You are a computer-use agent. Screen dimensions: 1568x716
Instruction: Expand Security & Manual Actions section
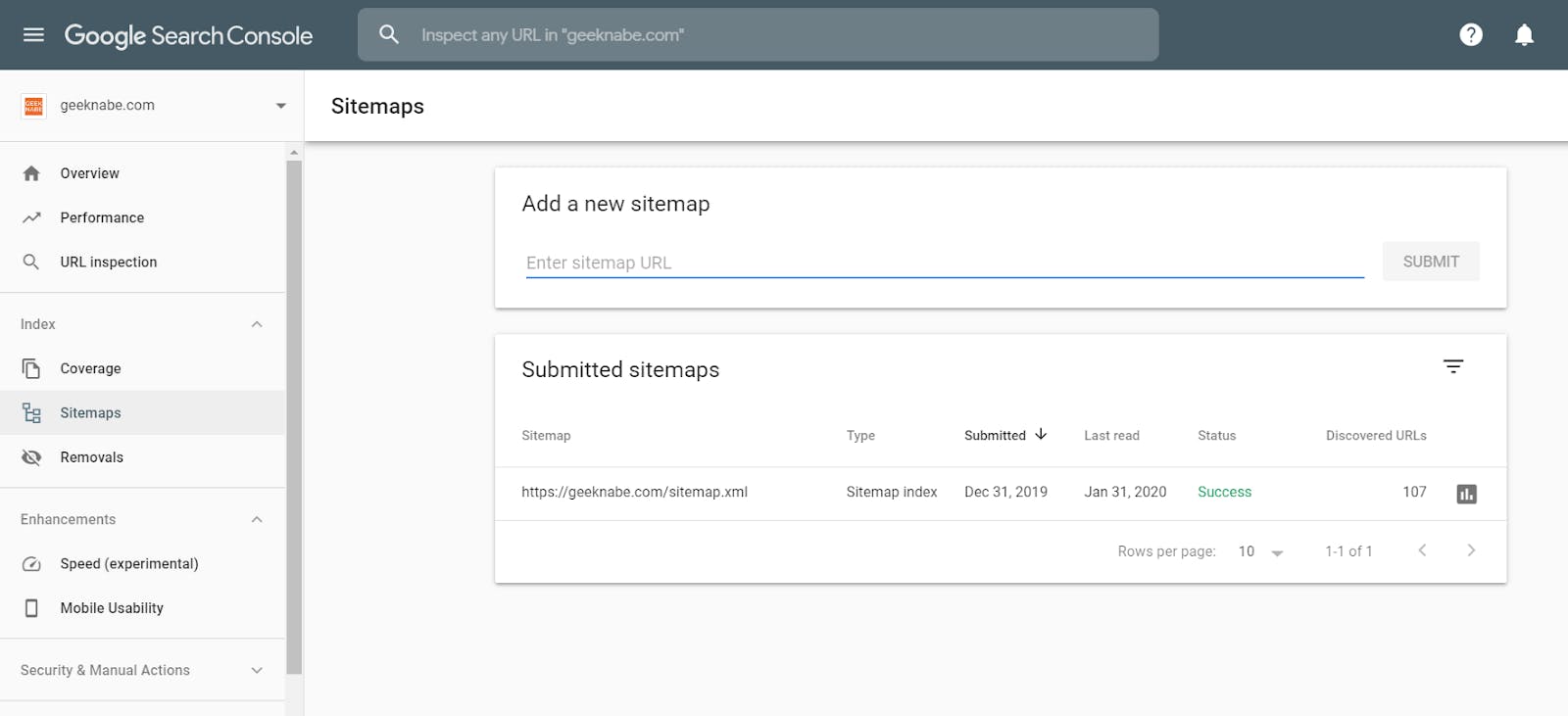coord(257,670)
